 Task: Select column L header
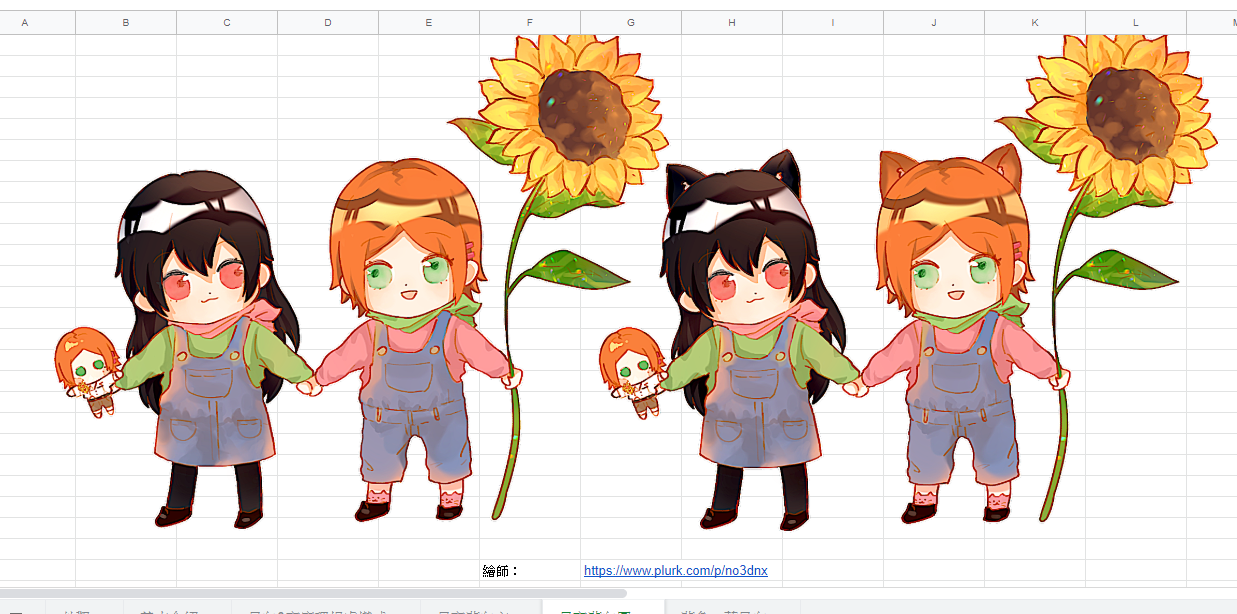coord(1136,22)
